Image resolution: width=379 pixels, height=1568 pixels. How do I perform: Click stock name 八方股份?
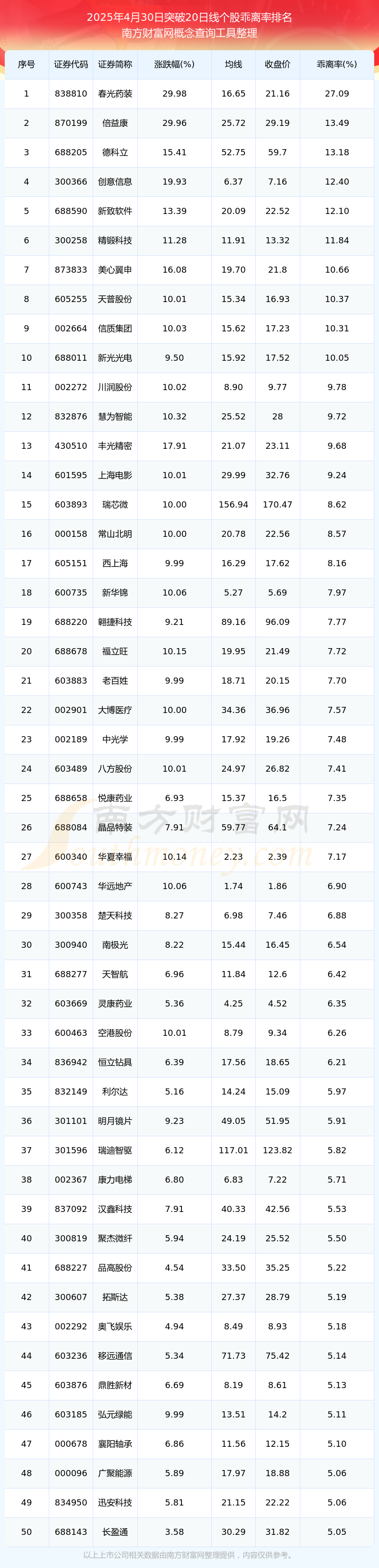point(115,769)
